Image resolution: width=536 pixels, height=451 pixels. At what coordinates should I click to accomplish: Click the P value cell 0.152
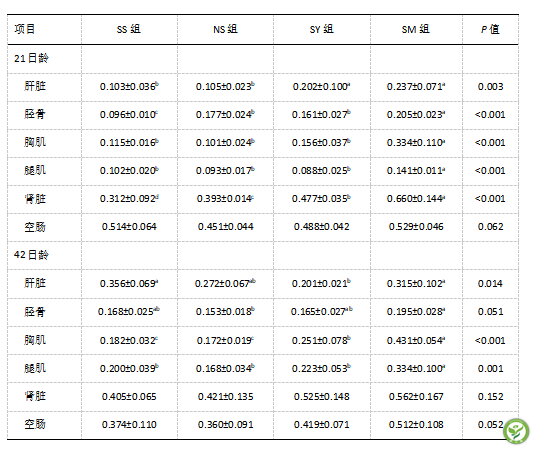[491, 396]
